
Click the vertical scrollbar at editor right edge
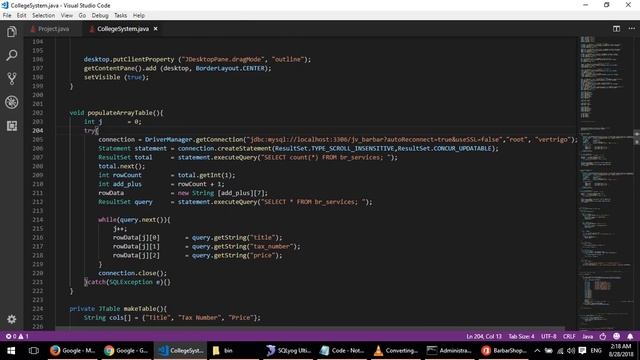click(x=636, y=183)
